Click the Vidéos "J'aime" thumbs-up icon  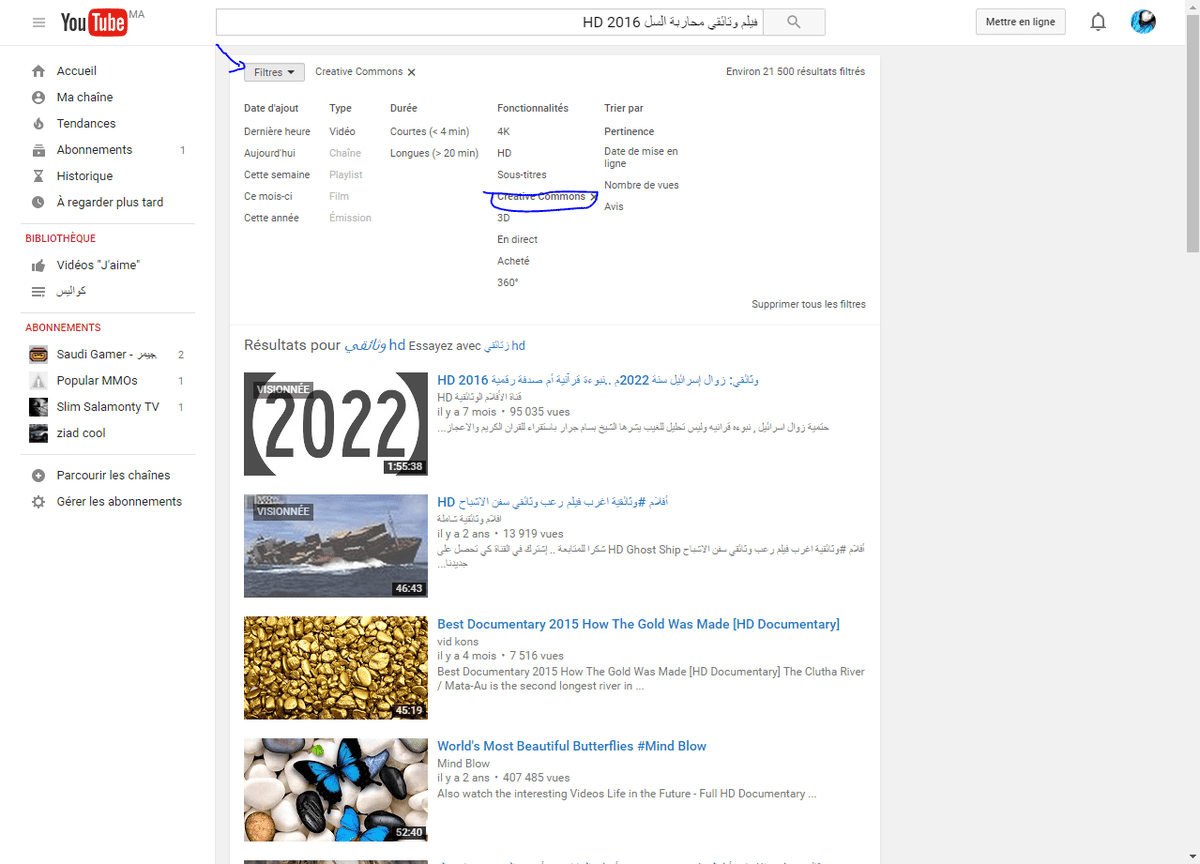click(x=38, y=265)
